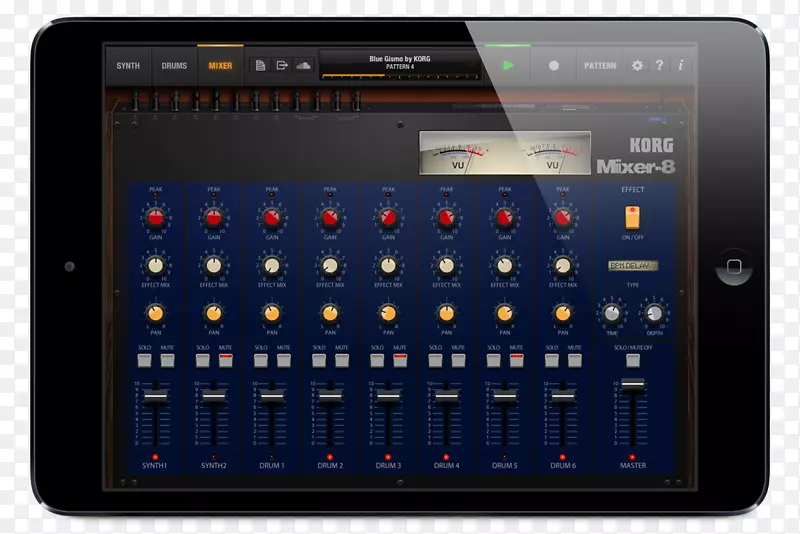Click the DRUM 3 red GAIN knob

point(388,218)
